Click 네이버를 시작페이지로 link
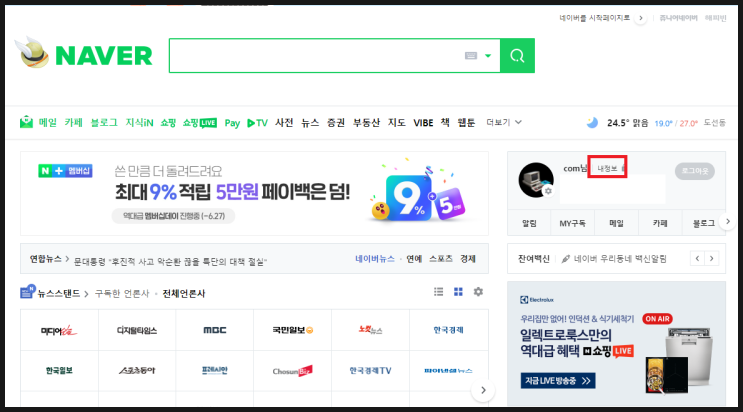 pyautogui.click(x=595, y=18)
